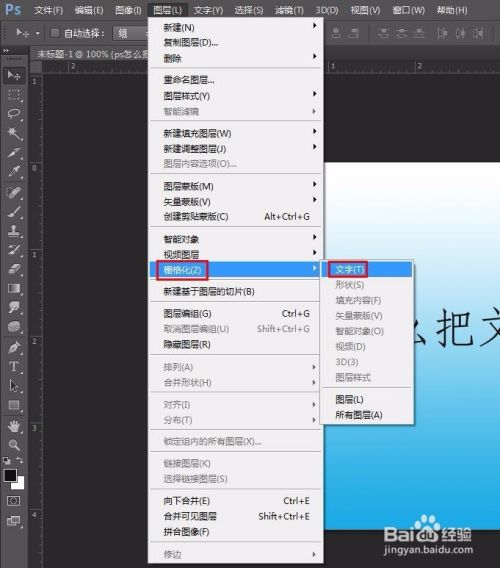This screenshot has height=568, width=500.
Task: Expand the 新建填充图层(W) submenu
Action: (236, 133)
